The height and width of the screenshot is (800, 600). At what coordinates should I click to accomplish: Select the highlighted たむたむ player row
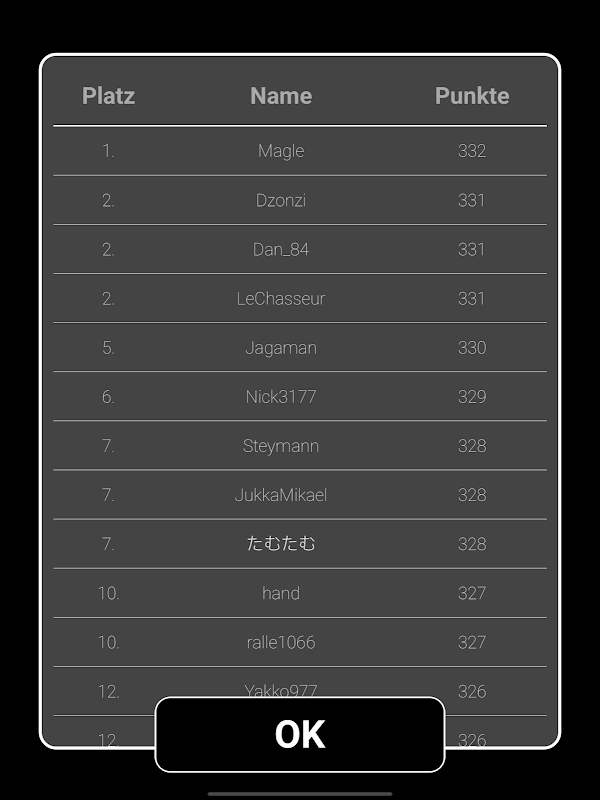tap(281, 543)
